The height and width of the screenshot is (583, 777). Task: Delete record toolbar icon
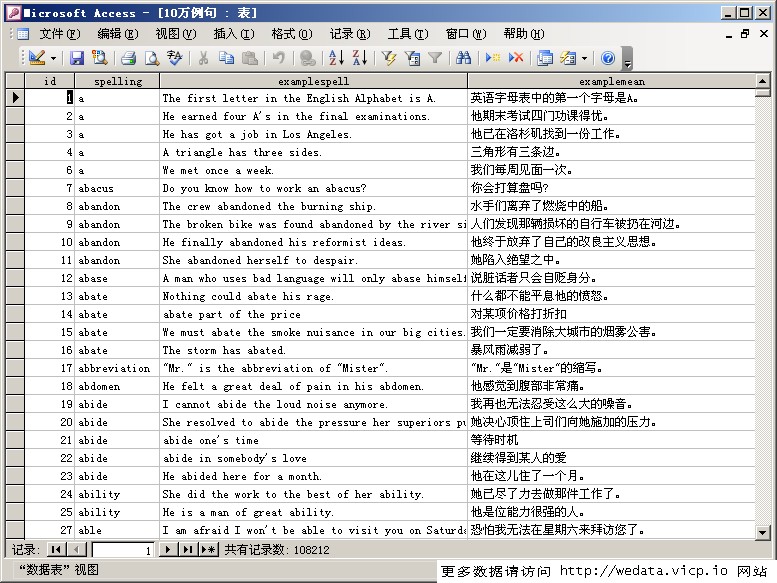[x=516, y=58]
